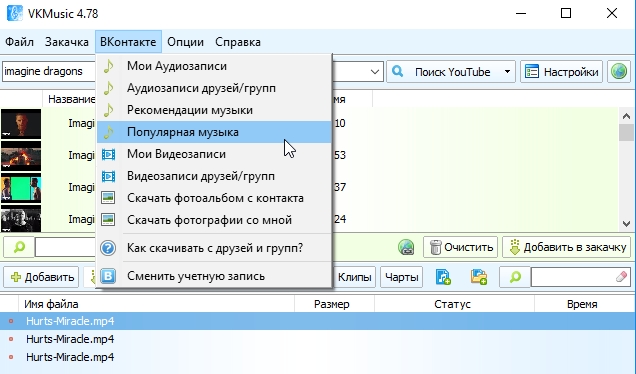The image size is (636, 374).
Task: Click the green magnifier filter icon under results
Action: click(x=19, y=247)
